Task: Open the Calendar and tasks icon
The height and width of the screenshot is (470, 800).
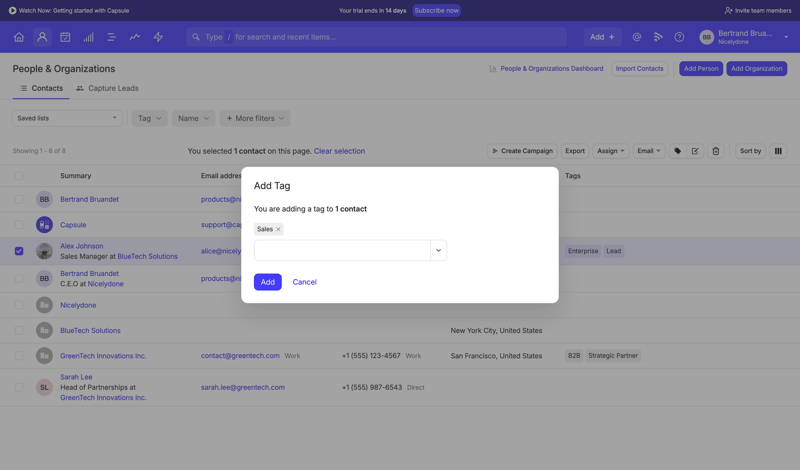Action: [x=65, y=37]
